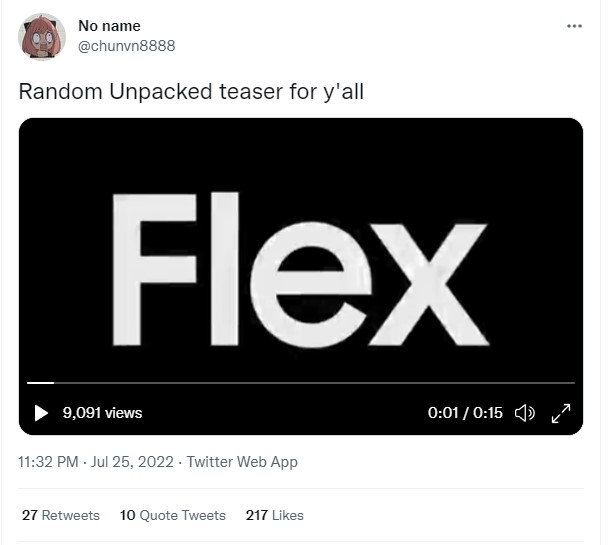Click the "No name" display name
The width and height of the screenshot is (611, 545).
(x=109, y=26)
